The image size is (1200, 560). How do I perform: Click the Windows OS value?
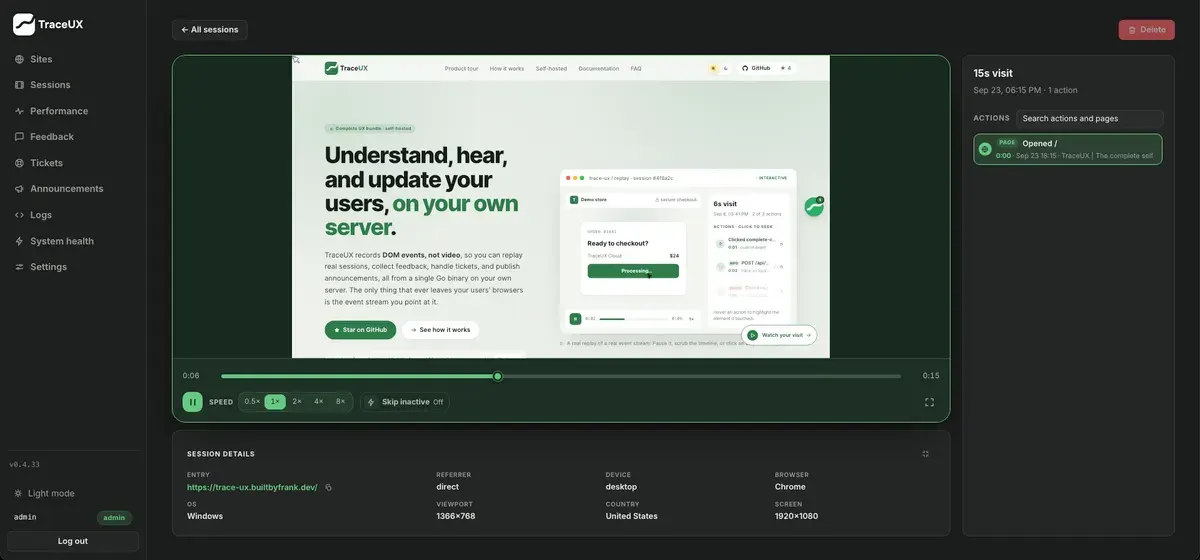(x=205, y=516)
